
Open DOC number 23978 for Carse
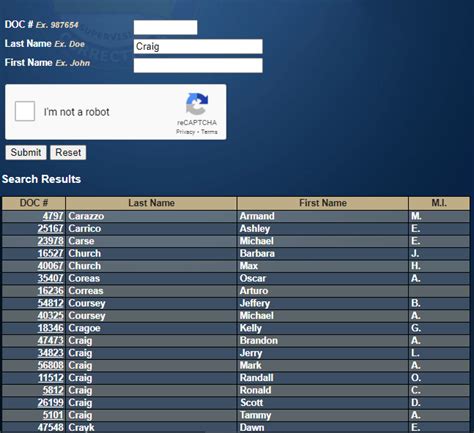(x=50, y=241)
